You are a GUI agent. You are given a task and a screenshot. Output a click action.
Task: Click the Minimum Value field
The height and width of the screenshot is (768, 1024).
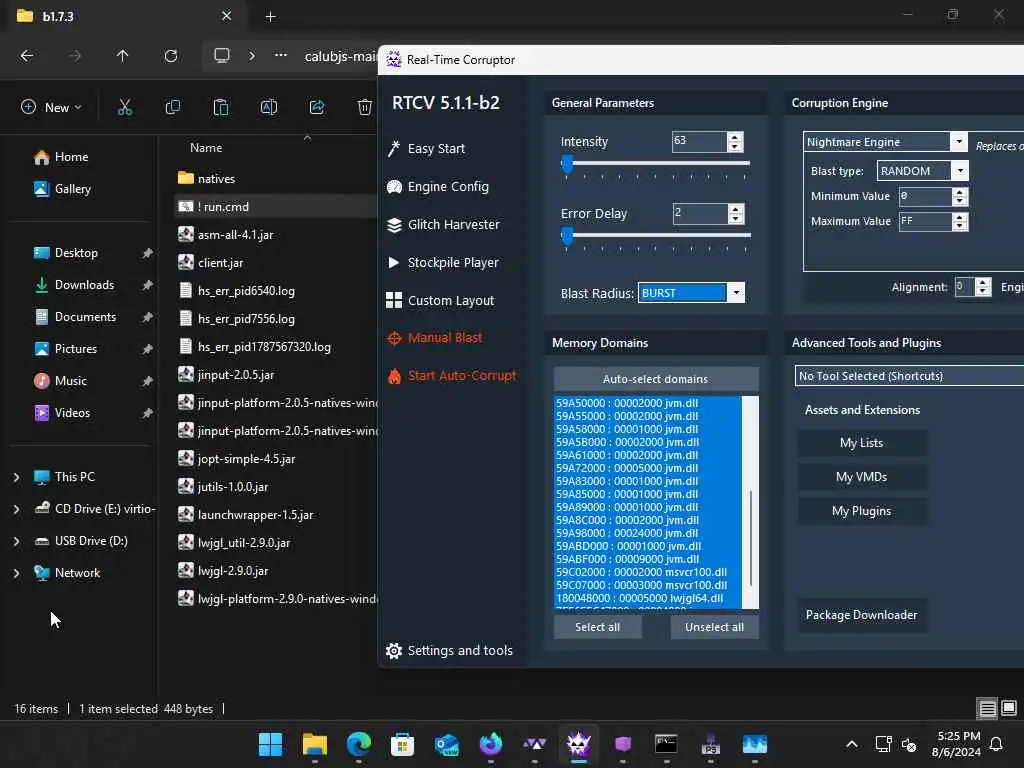[x=925, y=196]
